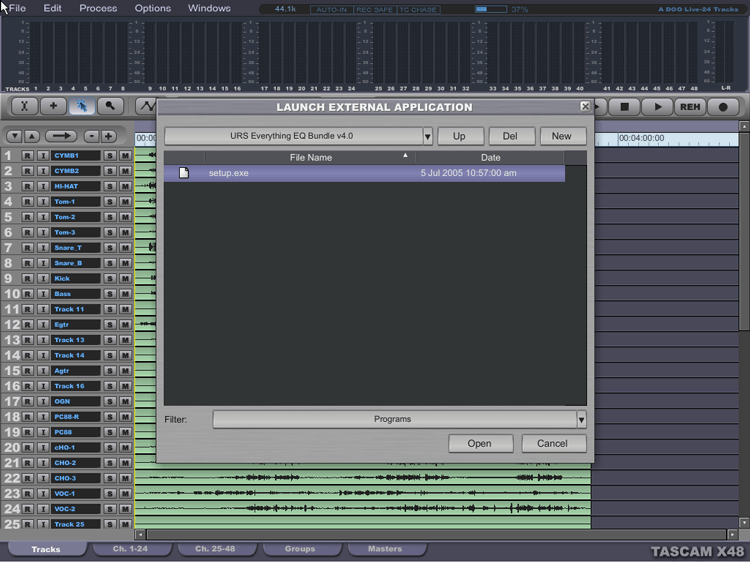Click the 00:04:00:00 timeline ruler marker
750x562 pixels.
[641, 138]
